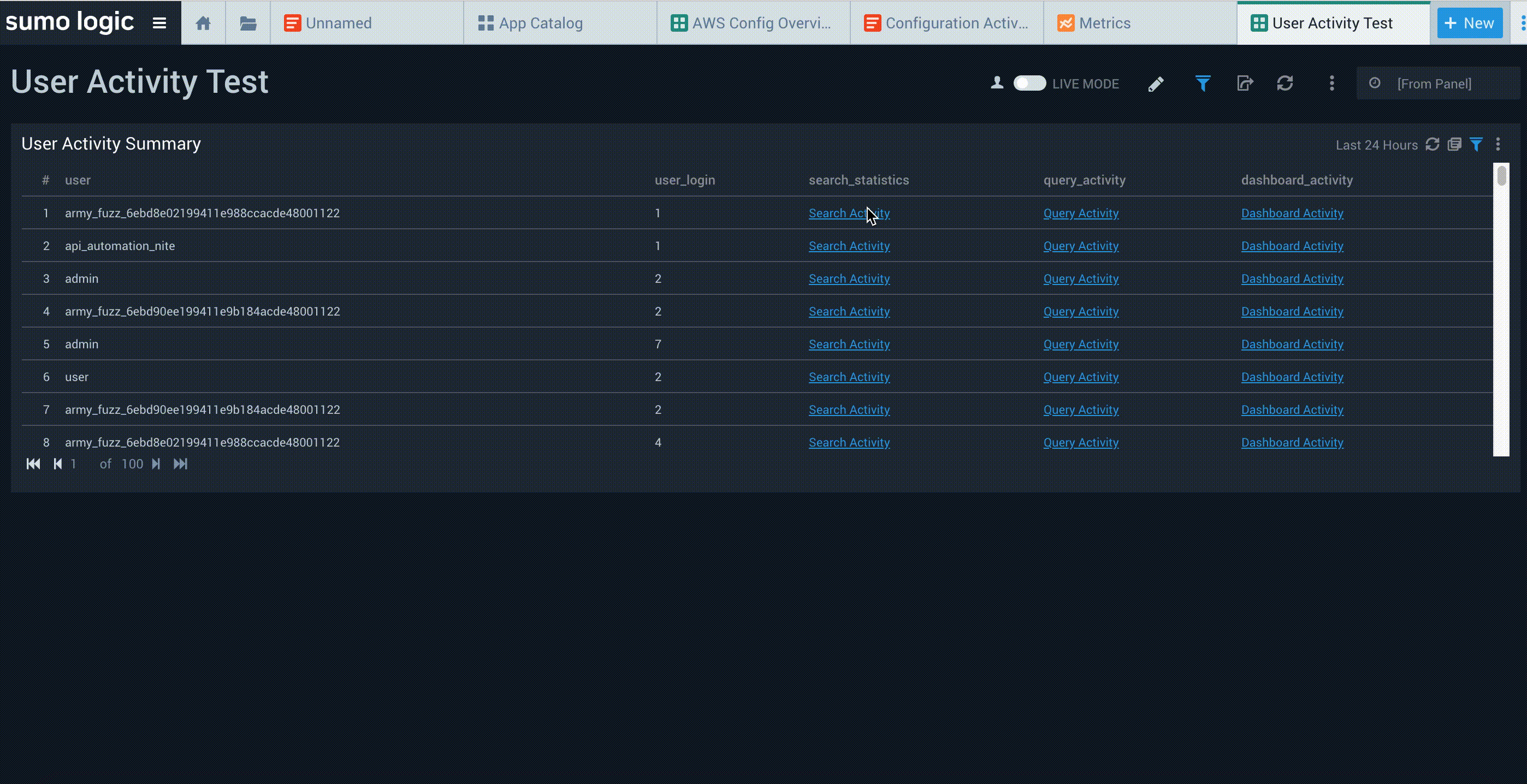Open the dashboard's three-dot more options menu

click(1331, 84)
